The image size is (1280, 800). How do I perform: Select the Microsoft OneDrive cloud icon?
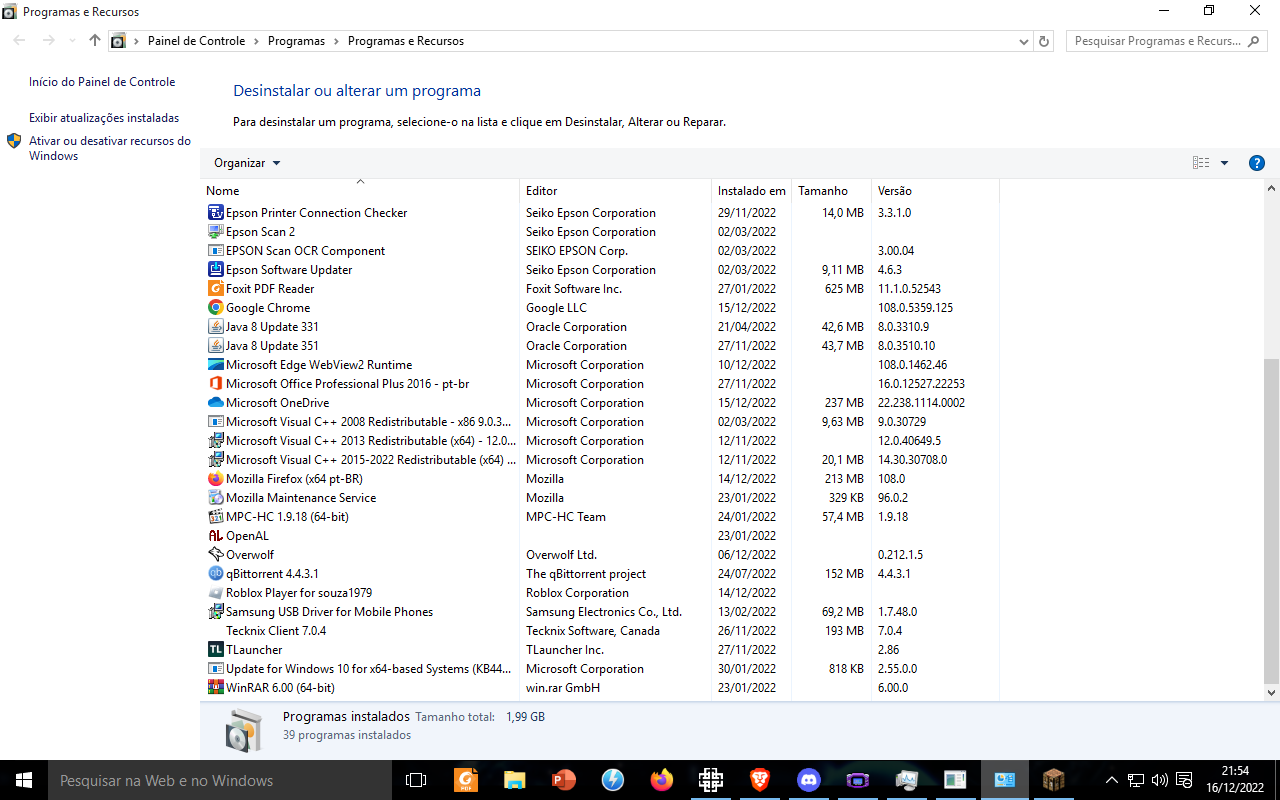[215, 402]
